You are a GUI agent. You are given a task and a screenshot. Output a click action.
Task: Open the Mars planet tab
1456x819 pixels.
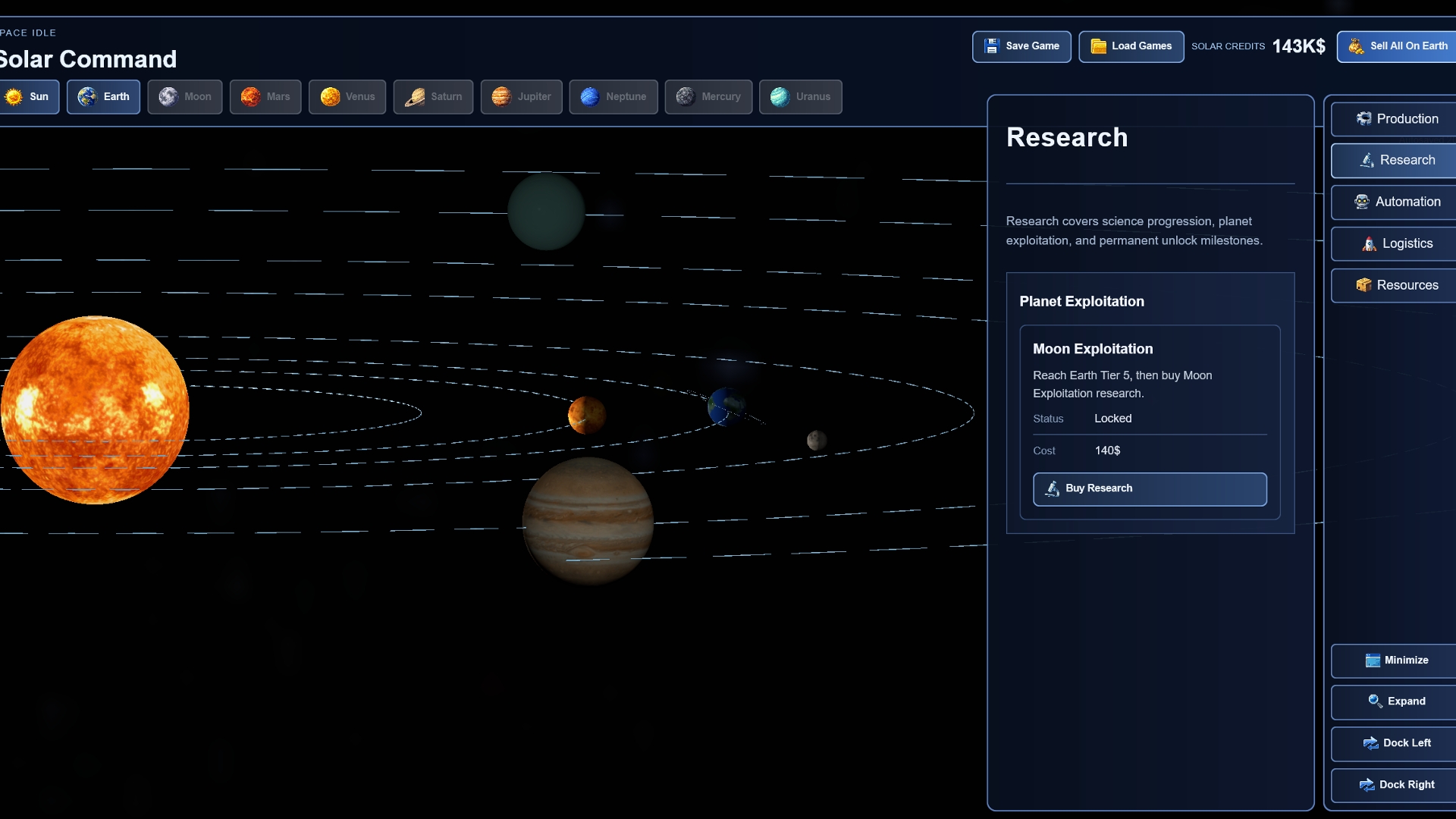tap(265, 97)
